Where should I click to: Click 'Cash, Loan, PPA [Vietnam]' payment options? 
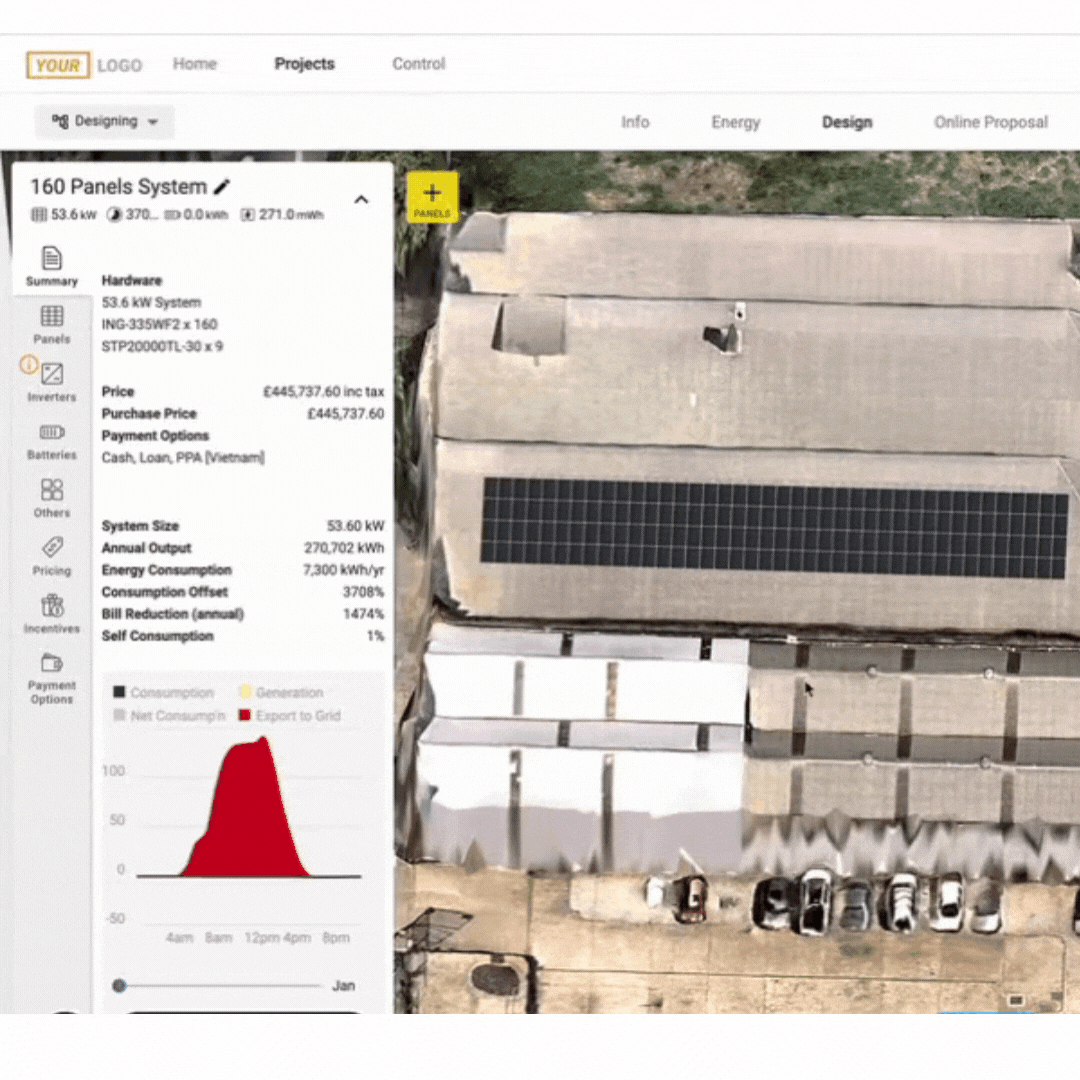(x=183, y=458)
